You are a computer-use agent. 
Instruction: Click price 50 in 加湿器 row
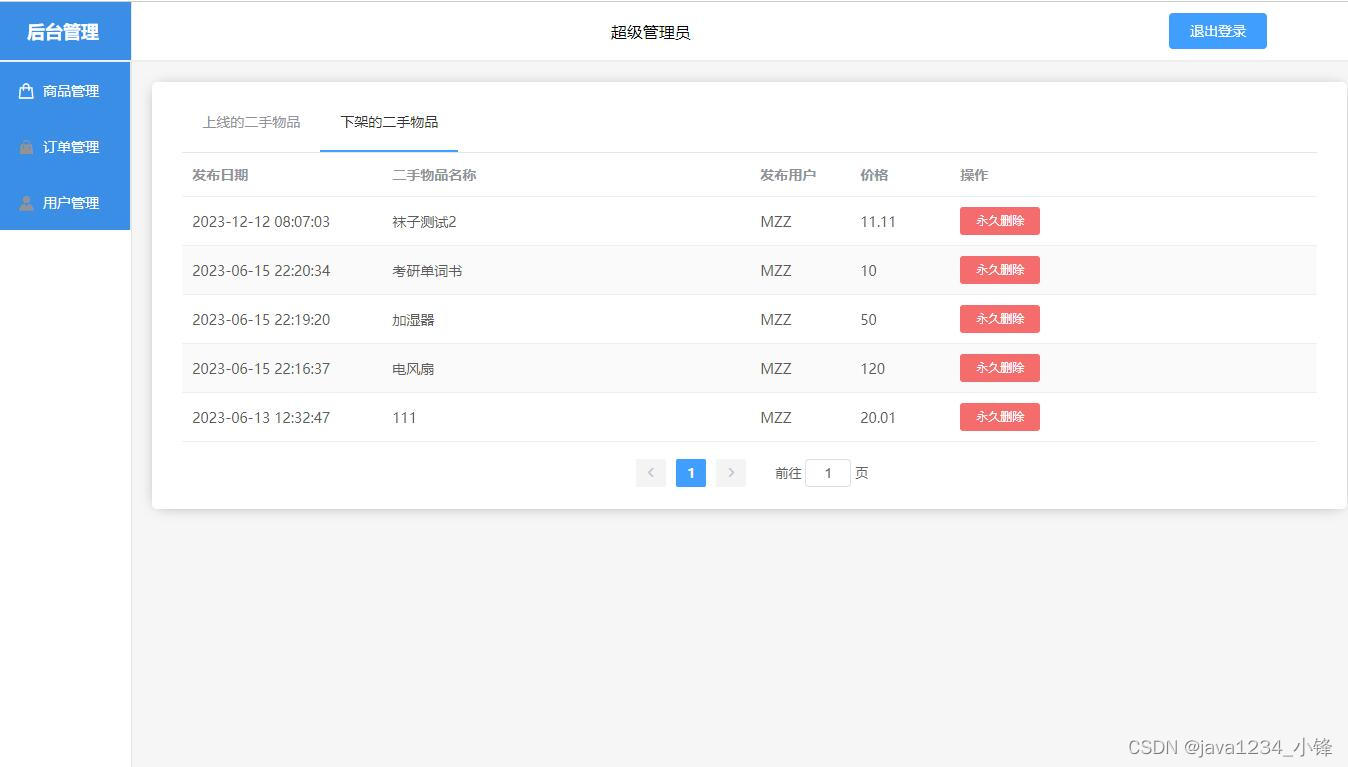[x=868, y=320]
